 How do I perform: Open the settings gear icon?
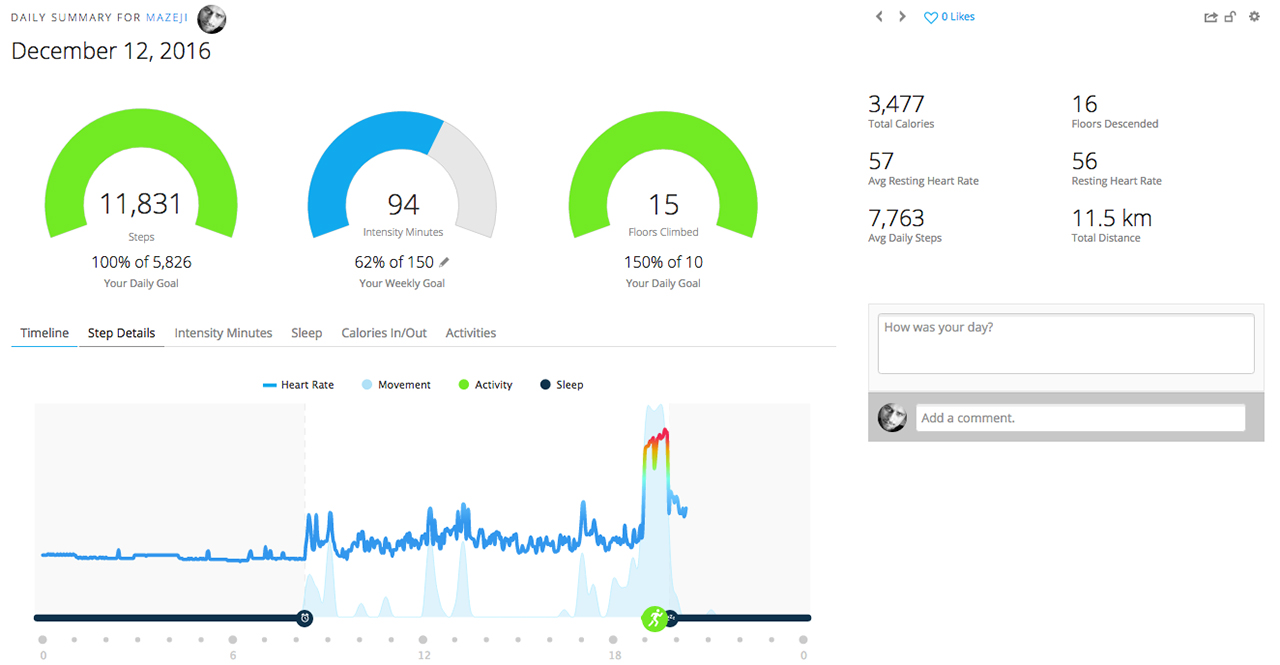(x=1254, y=17)
